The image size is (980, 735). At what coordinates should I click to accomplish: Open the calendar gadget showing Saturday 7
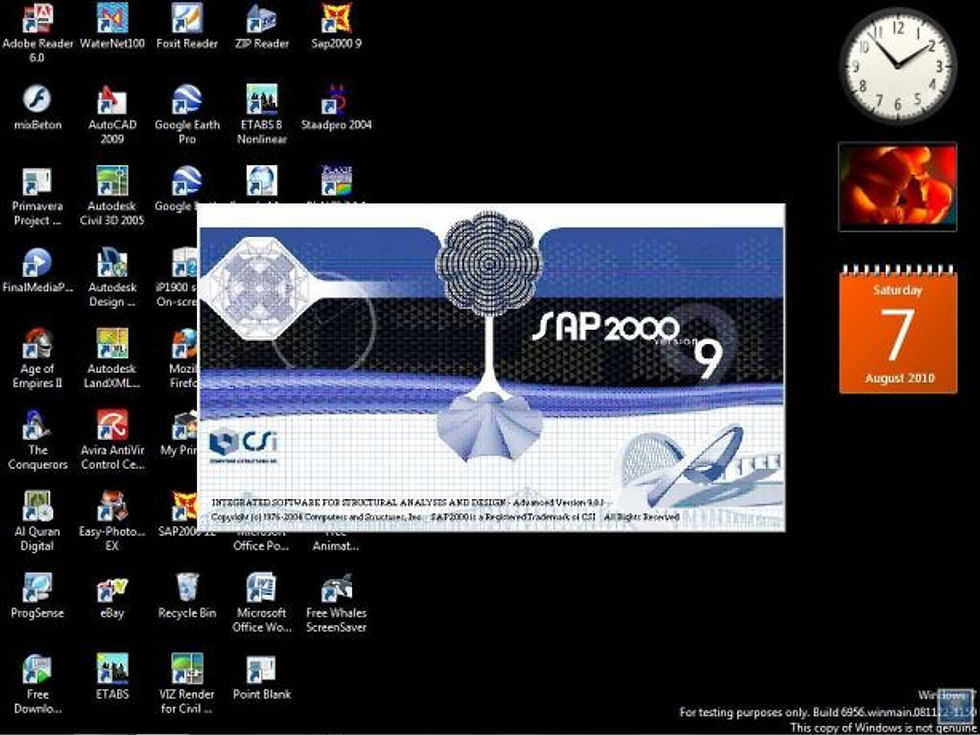(898, 329)
